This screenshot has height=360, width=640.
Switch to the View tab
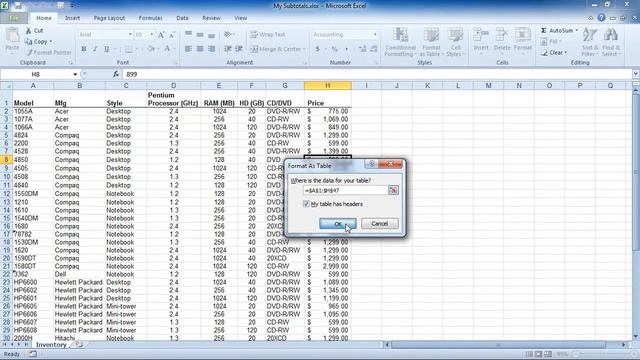point(240,18)
